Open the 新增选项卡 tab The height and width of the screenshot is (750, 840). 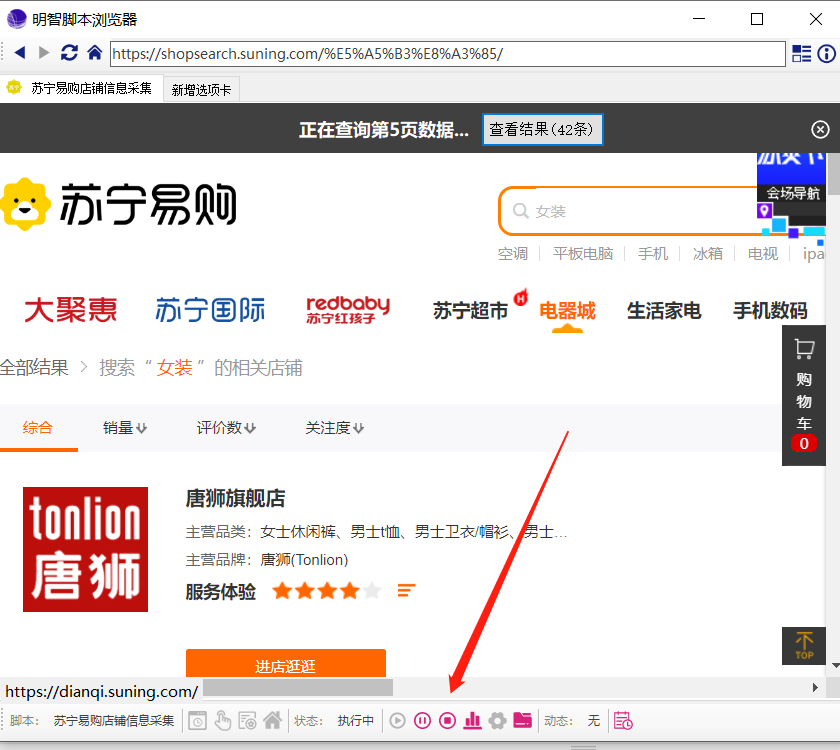[201, 89]
